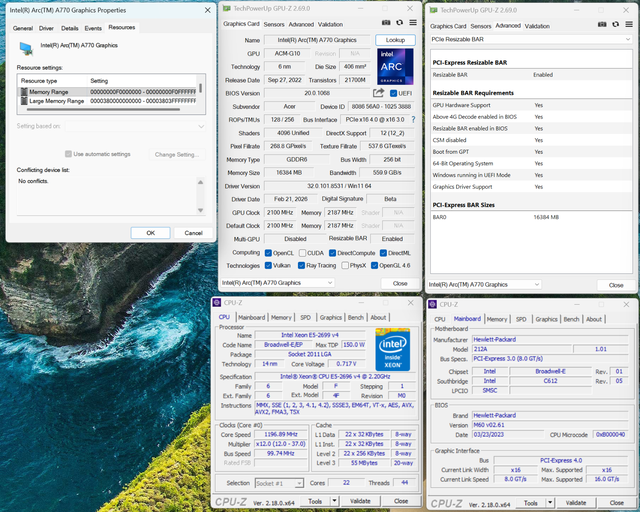
Task: Switch to Graphics tab in CPU-Z CPU window
Action: 331,317
